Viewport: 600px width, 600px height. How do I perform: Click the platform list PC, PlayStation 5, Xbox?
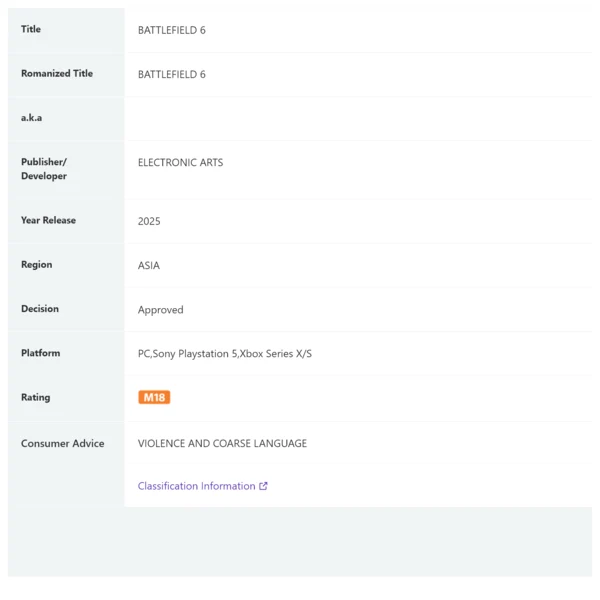tap(225, 354)
